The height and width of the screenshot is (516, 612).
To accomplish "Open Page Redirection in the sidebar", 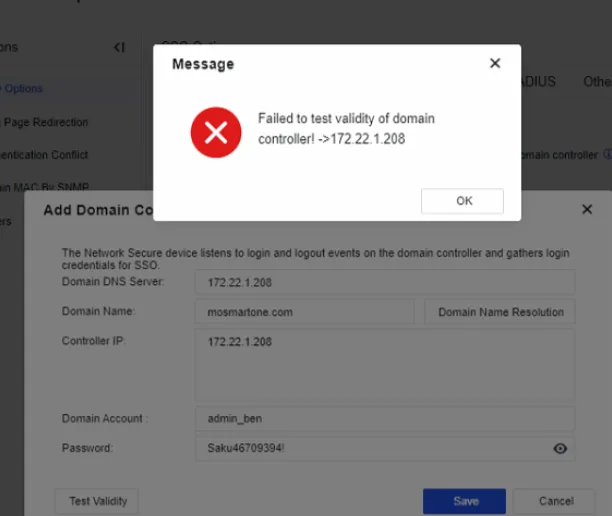I will click(x=45, y=122).
